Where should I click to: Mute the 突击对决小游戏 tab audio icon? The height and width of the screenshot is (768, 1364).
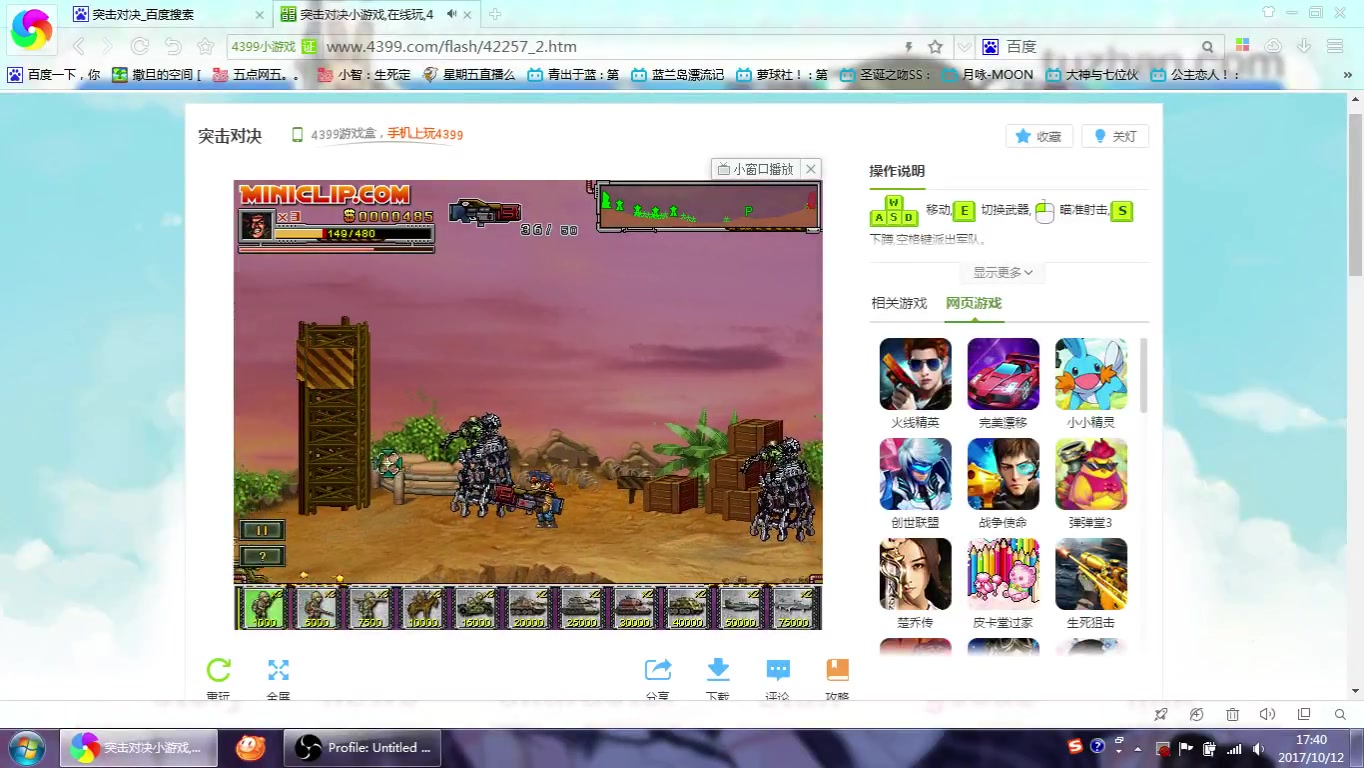pos(452,14)
